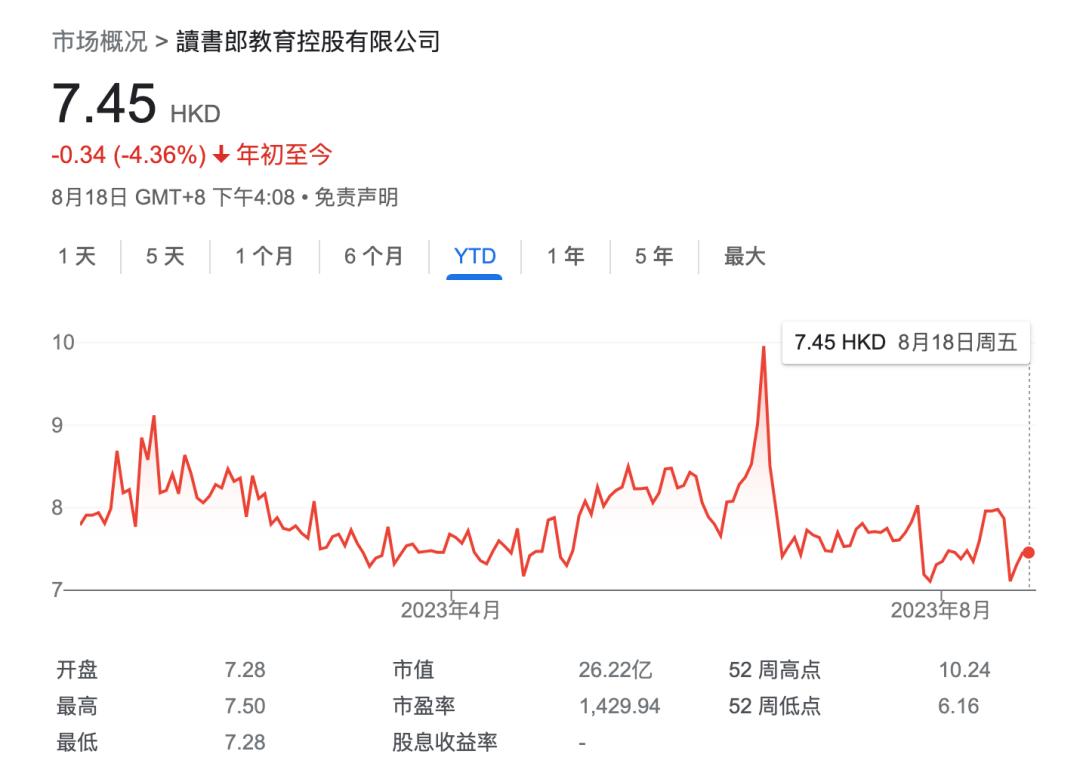Image resolution: width=1080 pixels, height=782 pixels.
Task: Click the 年初至今 label
Action: pyautogui.click(x=284, y=154)
